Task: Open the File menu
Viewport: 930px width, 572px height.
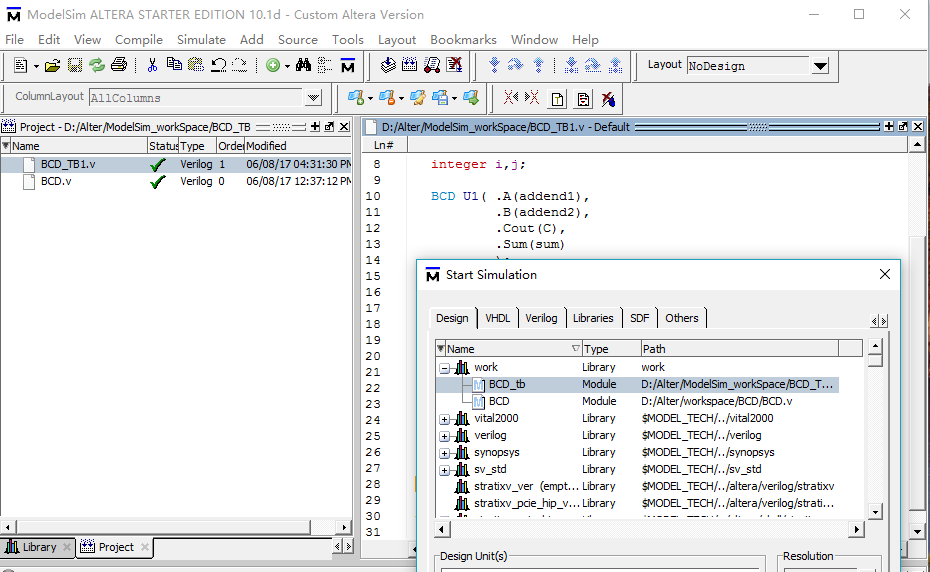Action: [x=14, y=40]
